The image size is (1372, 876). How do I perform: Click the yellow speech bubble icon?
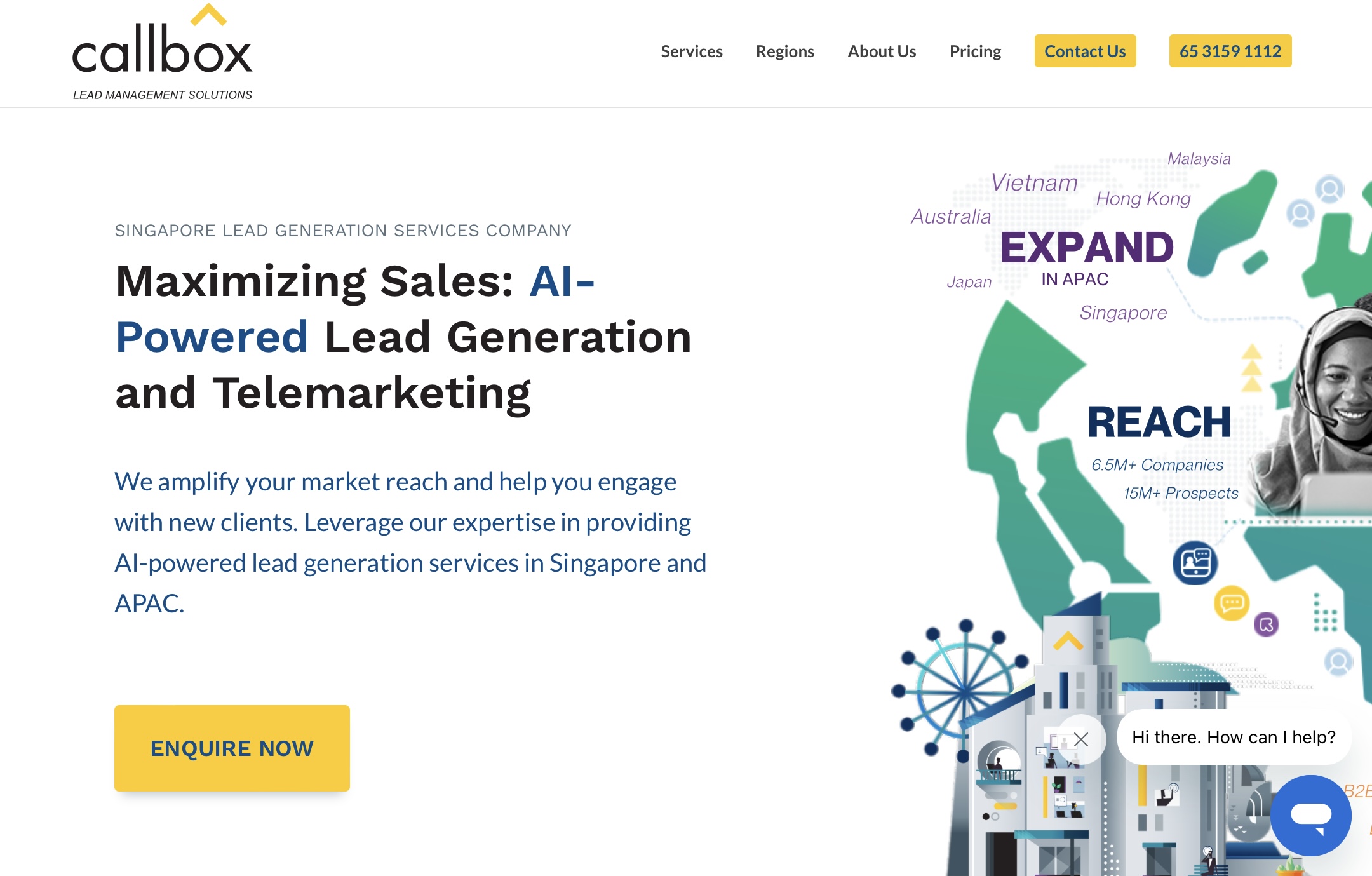coord(1232,603)
